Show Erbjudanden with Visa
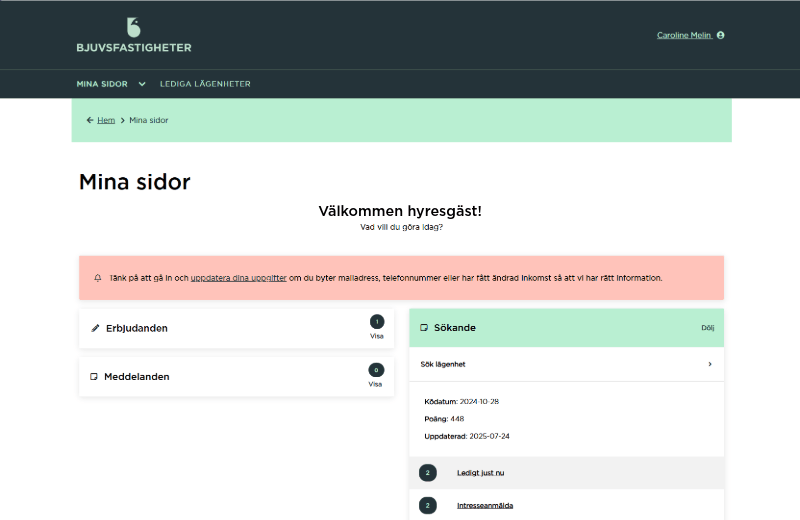 click(x=377, y=336)
